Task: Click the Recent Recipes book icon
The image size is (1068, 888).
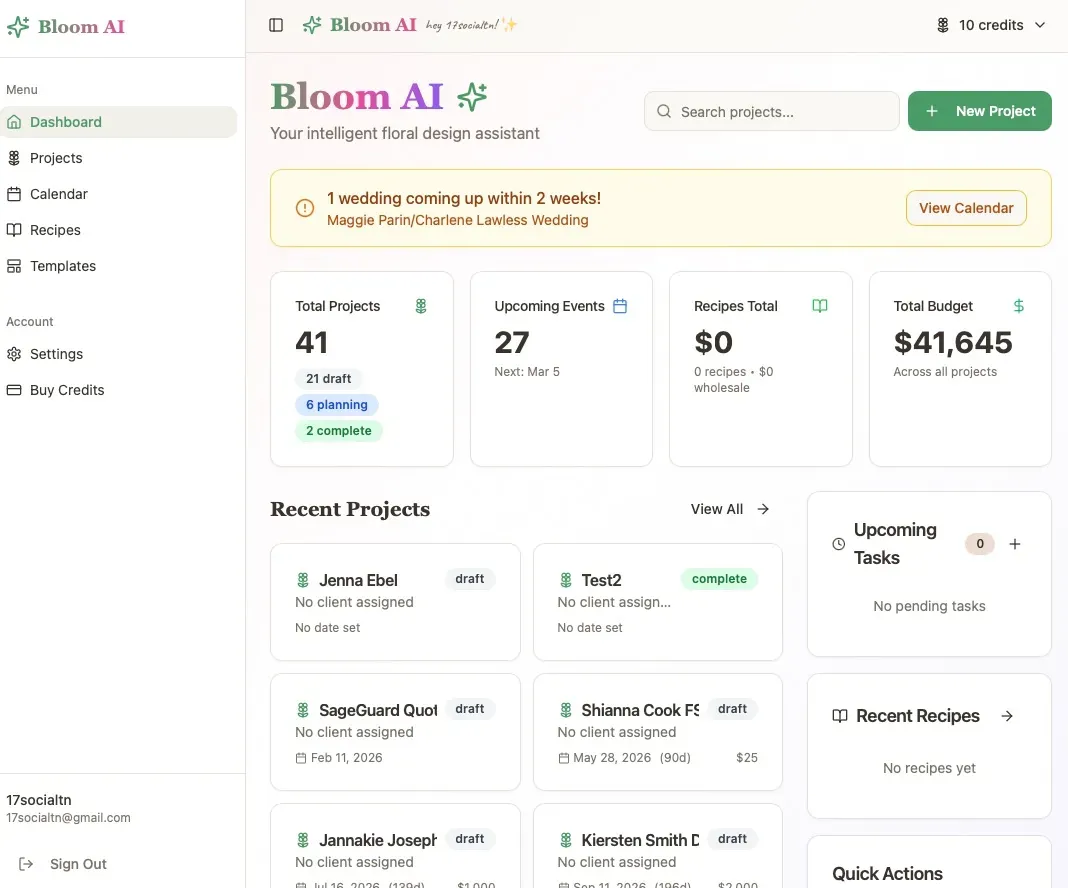Action: [840, 716]
